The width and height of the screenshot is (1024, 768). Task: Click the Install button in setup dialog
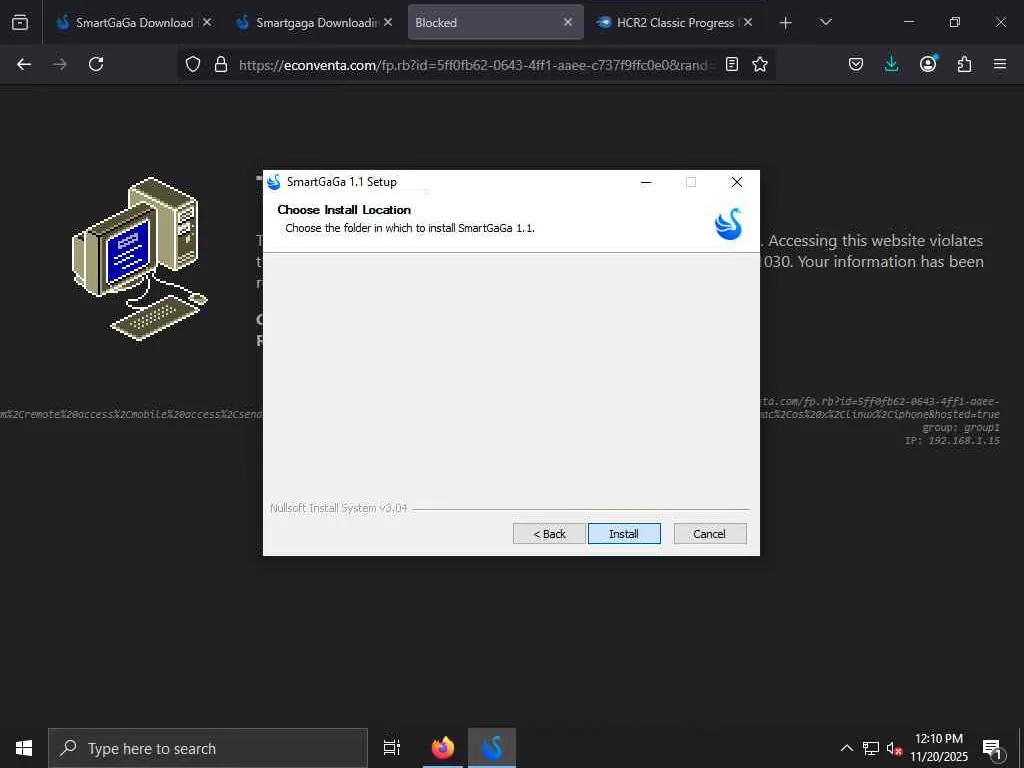point(624,534)
